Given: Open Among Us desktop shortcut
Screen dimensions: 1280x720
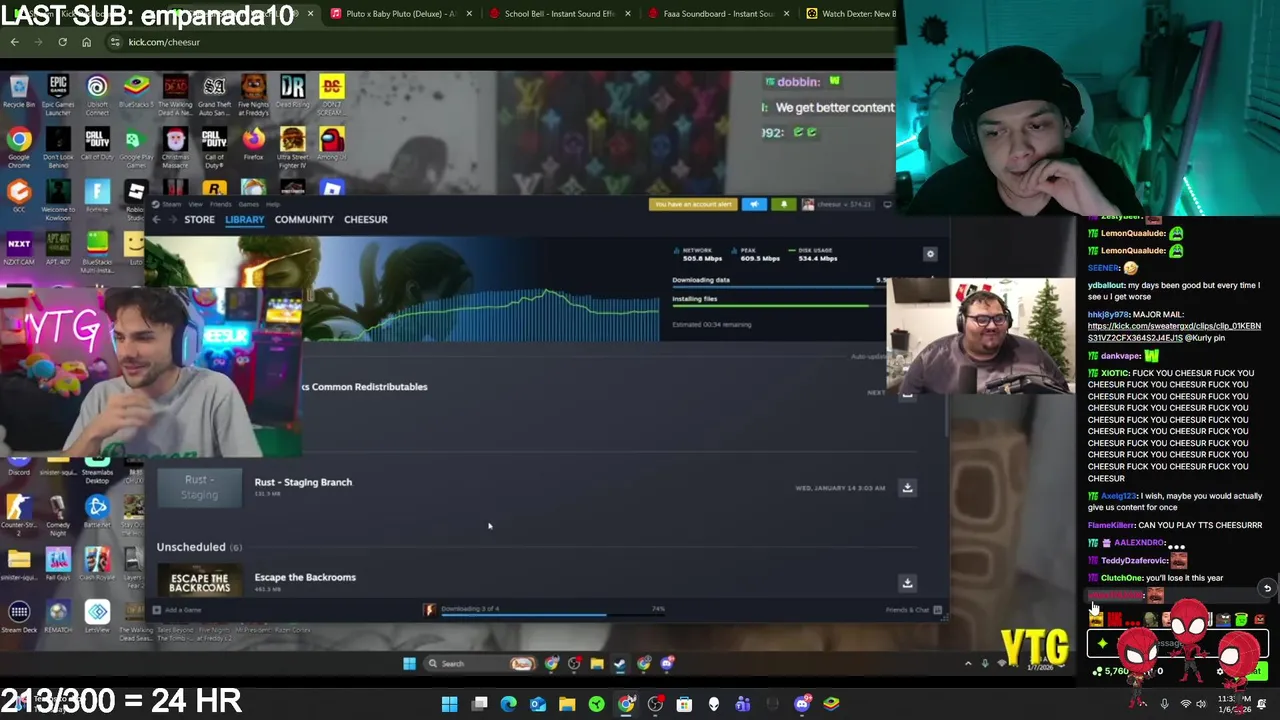Looking at the screenshot, I should click(x=331, y=142).
